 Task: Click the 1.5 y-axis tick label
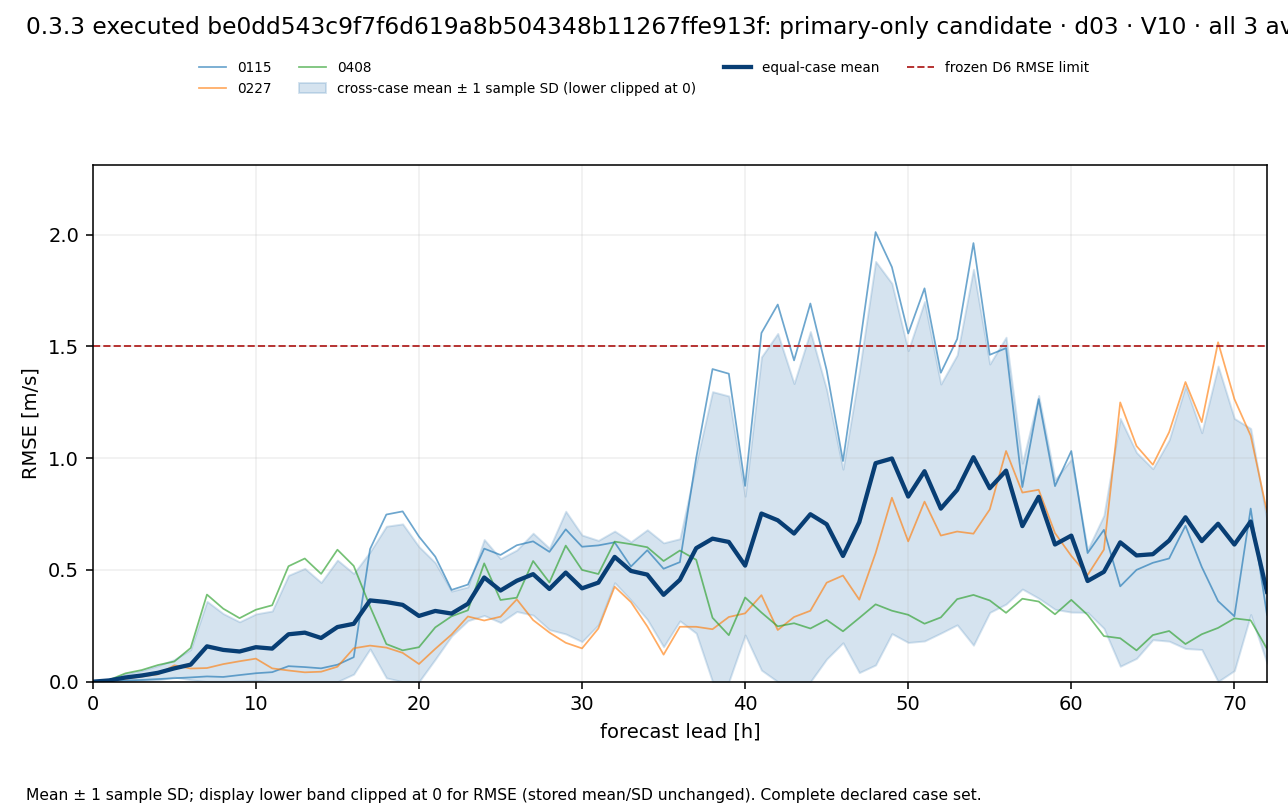(x=66, y=347)
